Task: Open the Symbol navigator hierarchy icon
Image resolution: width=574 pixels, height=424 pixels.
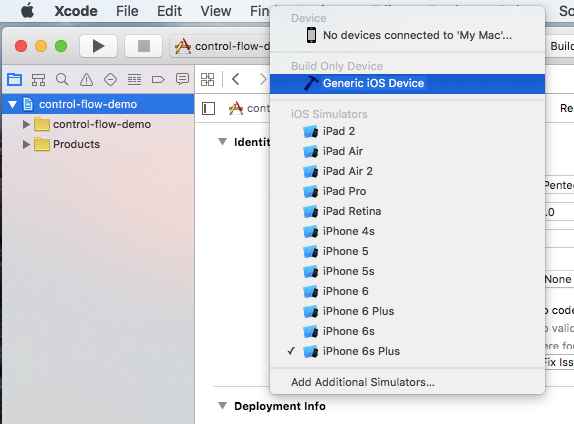Action: (38, 79)
